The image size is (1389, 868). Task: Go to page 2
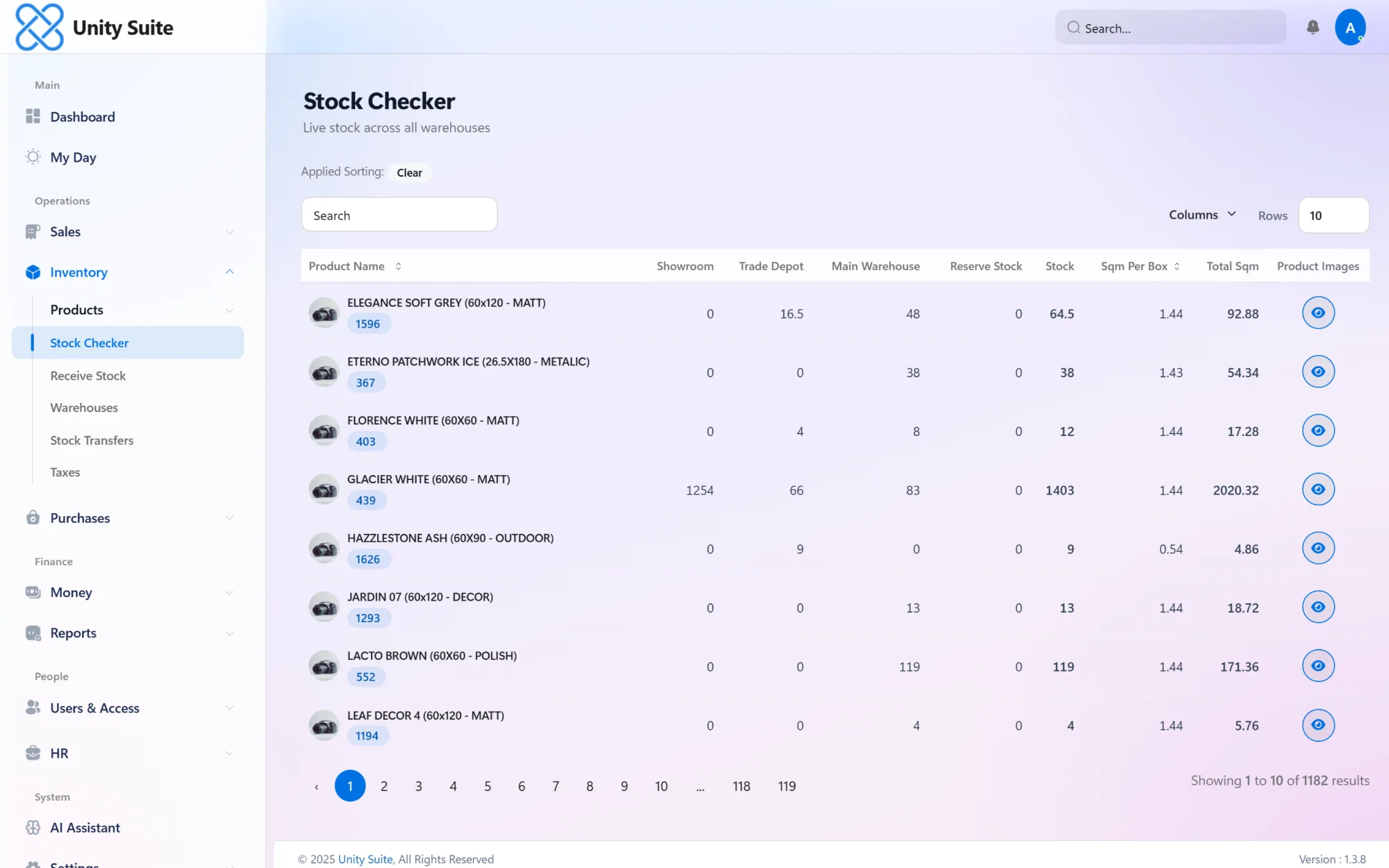384,786
